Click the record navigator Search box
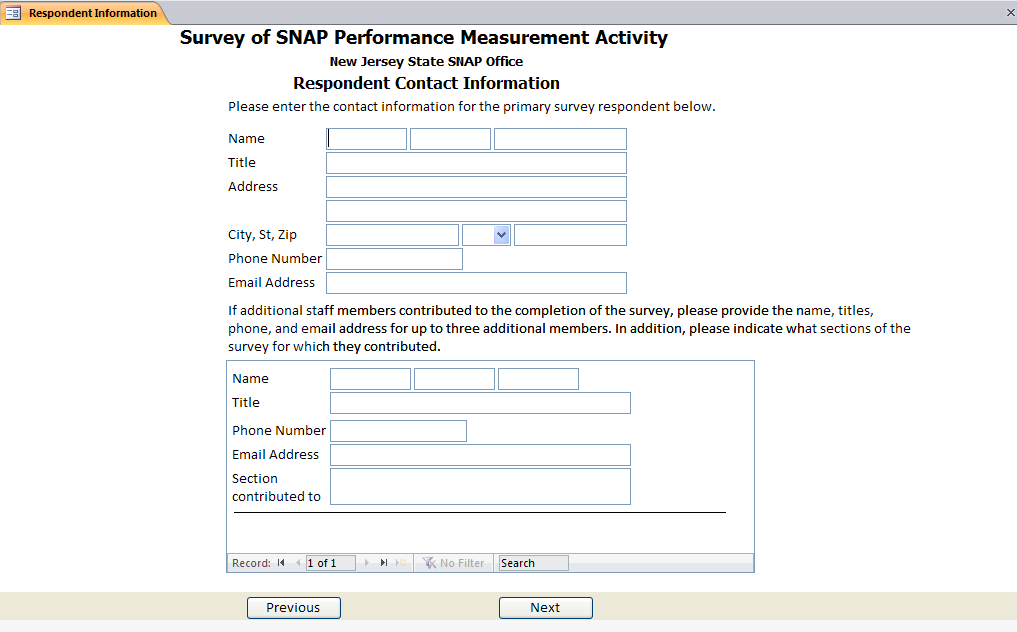 point(533,563)
